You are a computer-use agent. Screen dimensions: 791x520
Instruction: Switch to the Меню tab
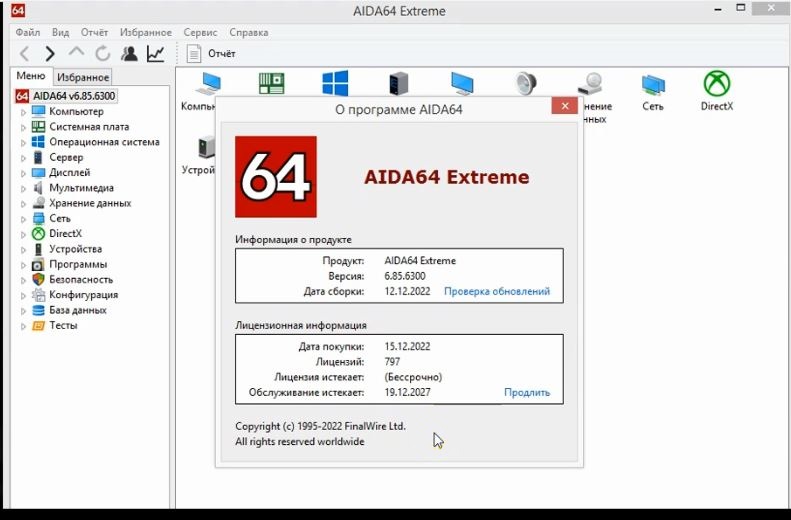tap(31, 76)
